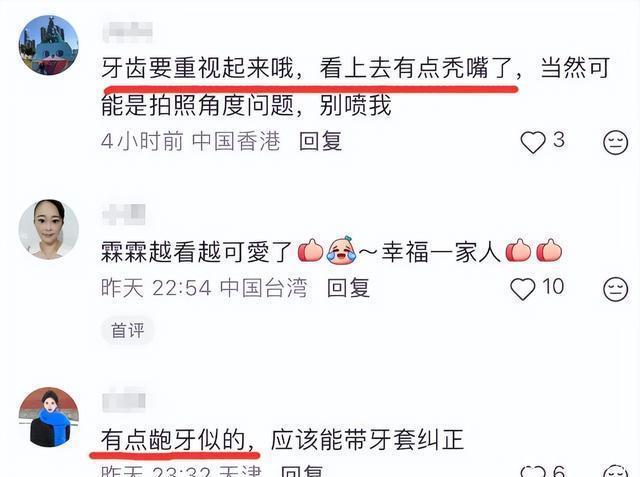Viewport: 640px width, 477px height.
Task: Select the 应该能带牙套纠正 comment text
Action: point(367,440)
